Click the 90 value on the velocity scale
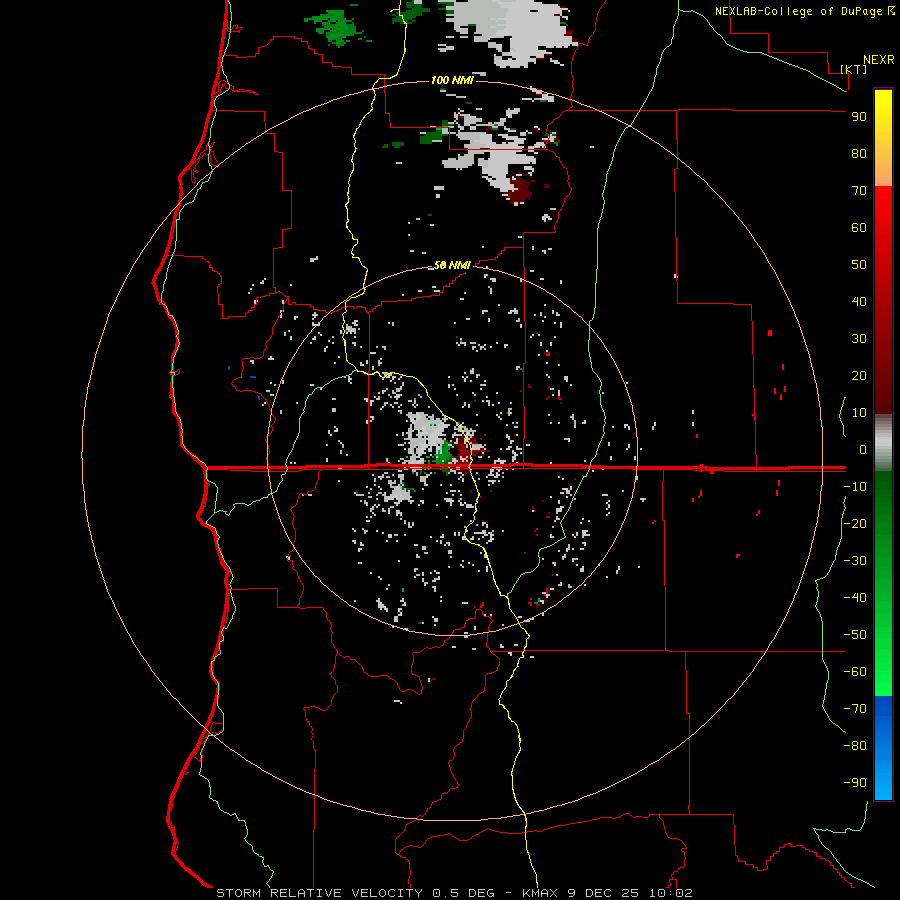The image size is (900, 900). click(x=859, y=117)
